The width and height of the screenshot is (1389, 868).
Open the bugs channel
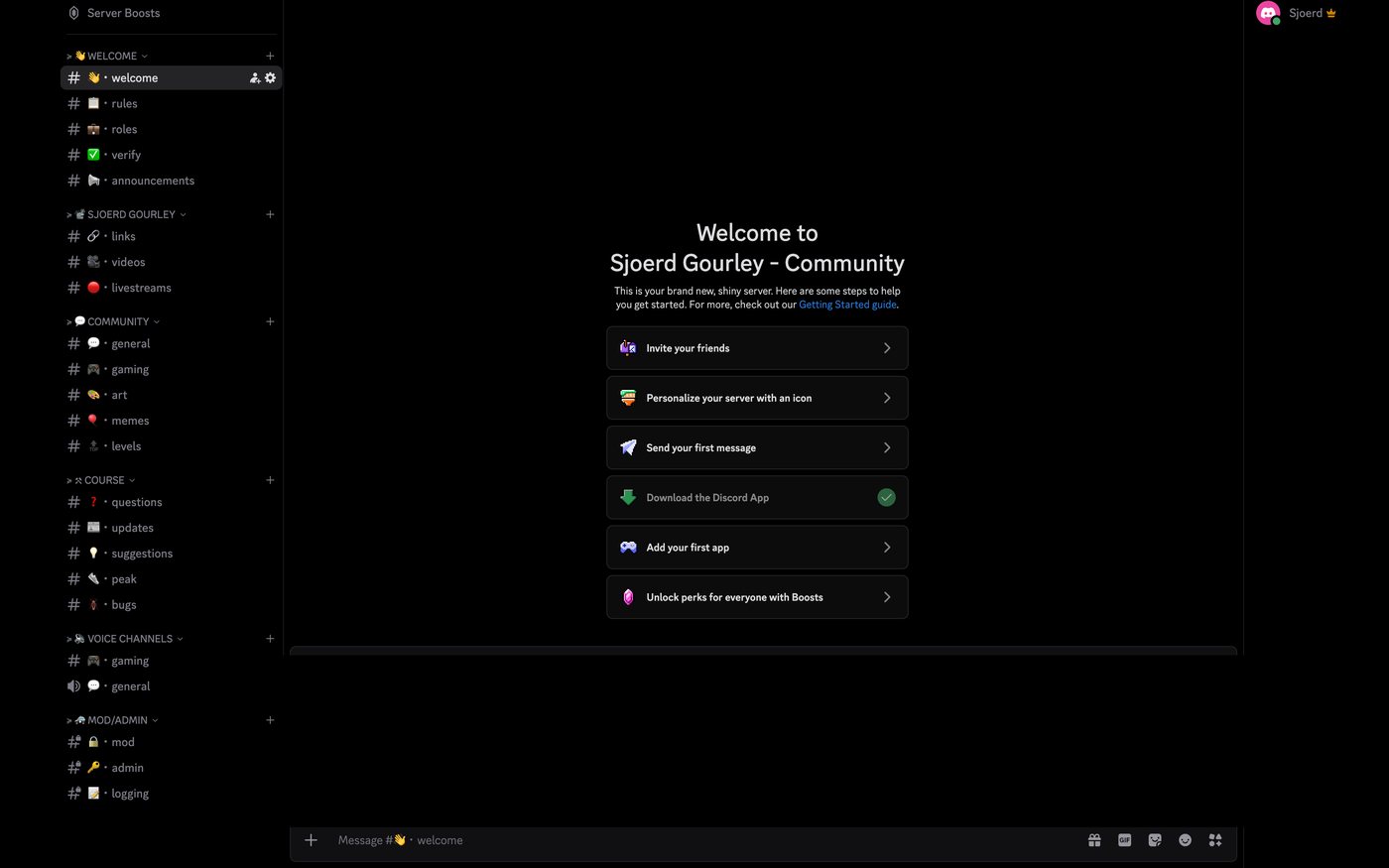click(171, 605)
